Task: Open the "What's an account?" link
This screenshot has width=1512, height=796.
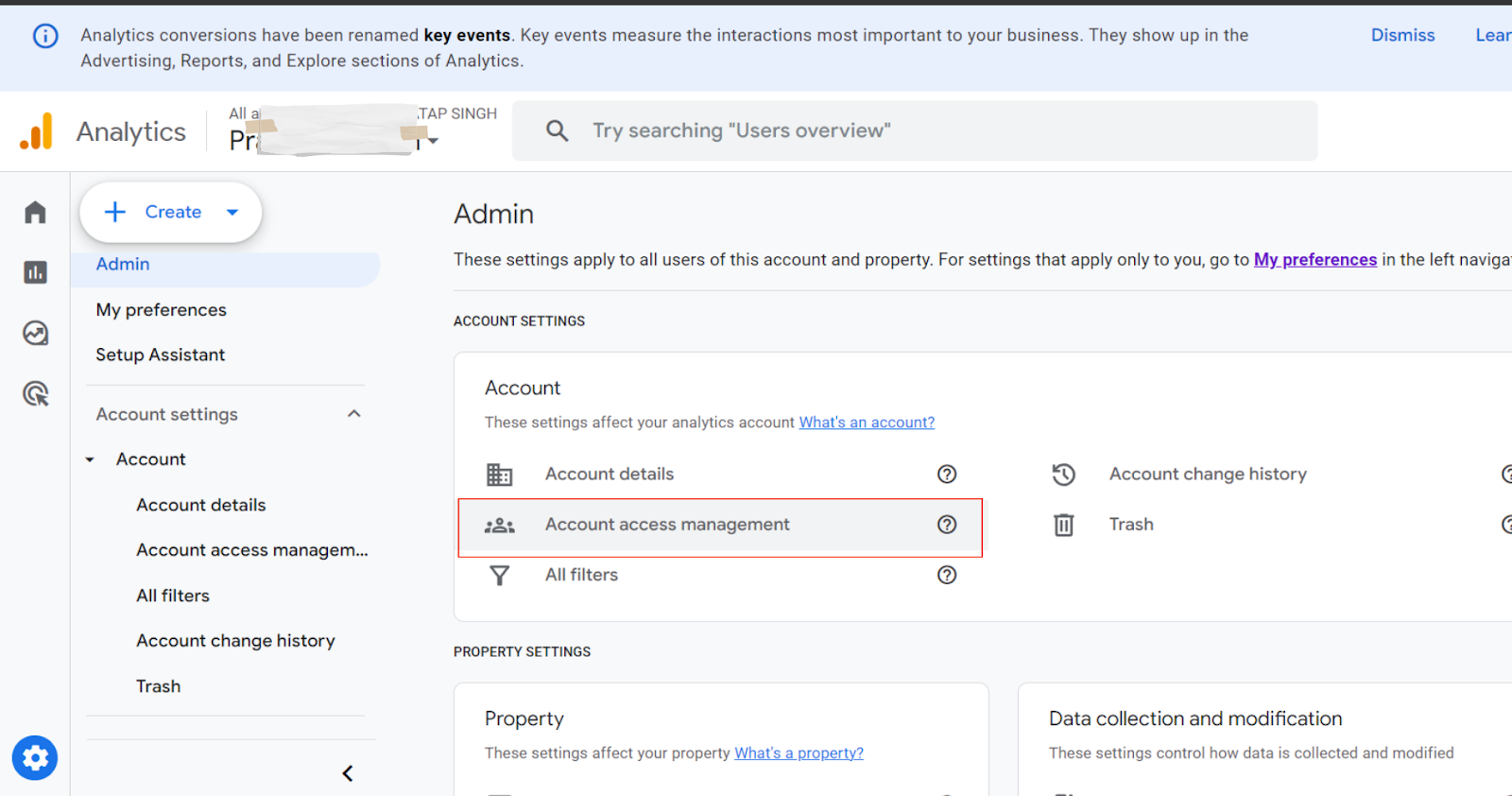Action: point(867,423)
